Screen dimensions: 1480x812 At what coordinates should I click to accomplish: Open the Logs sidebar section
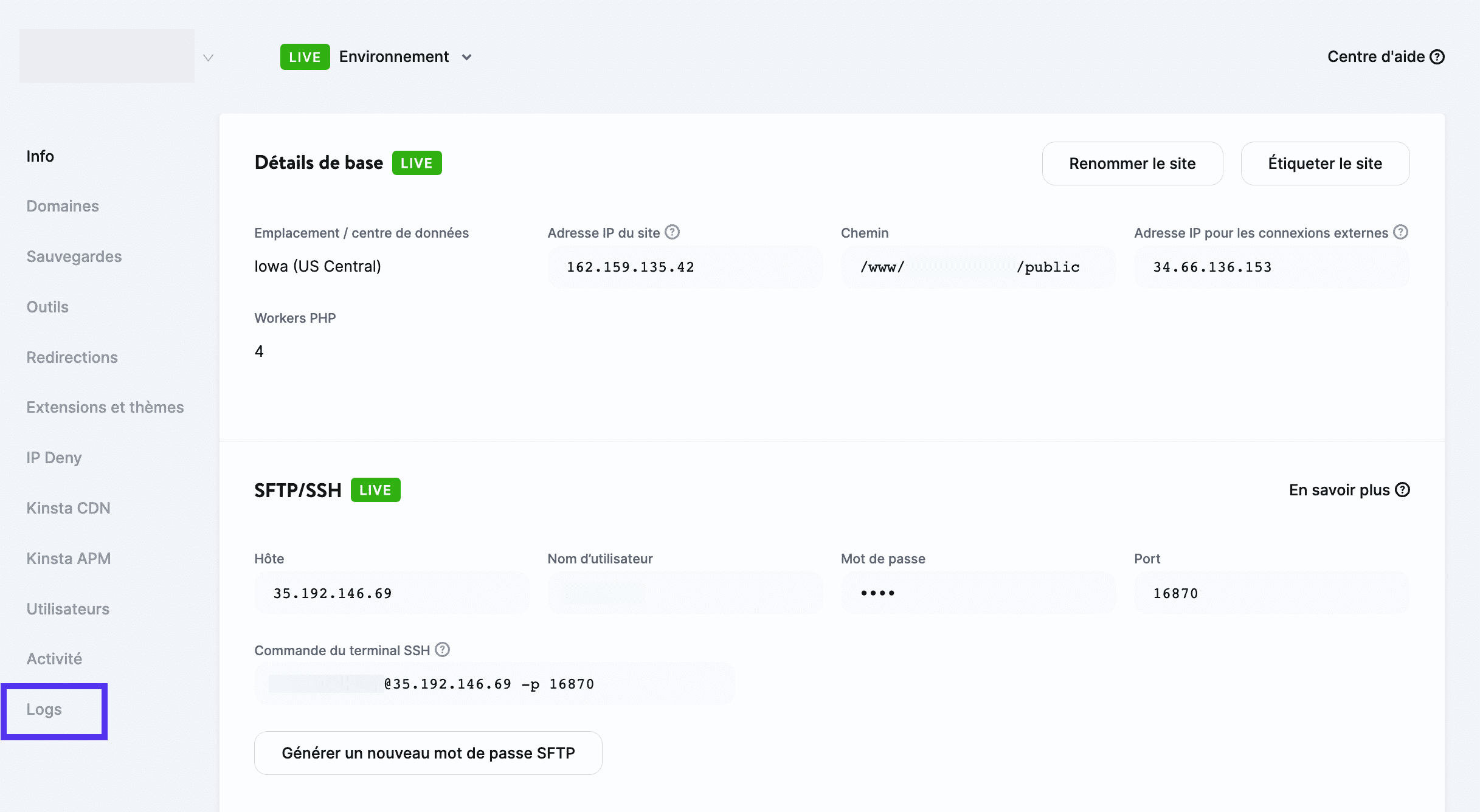tap(44, 709)
